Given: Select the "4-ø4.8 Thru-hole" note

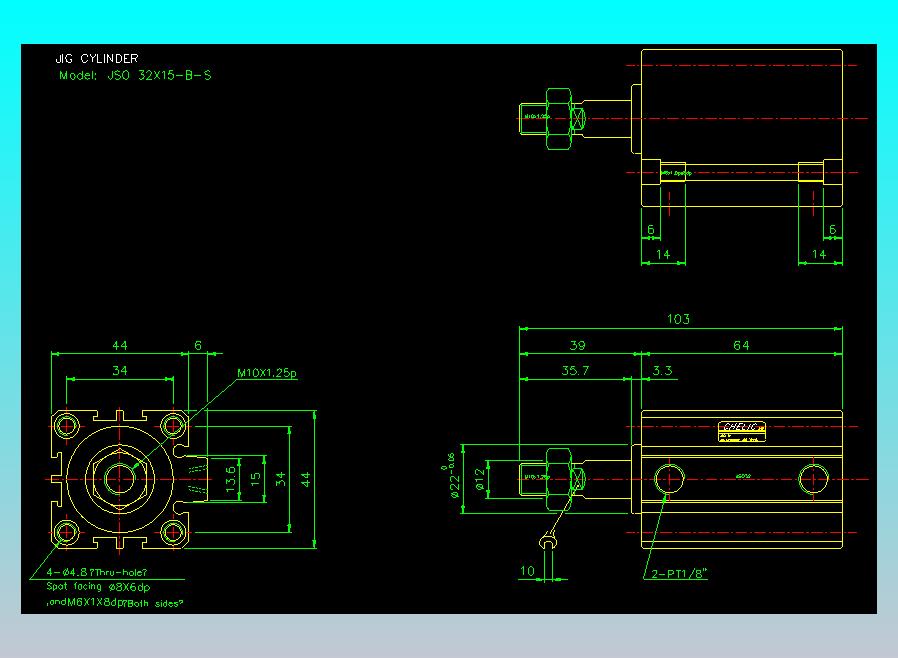Looking at the screenshot, I should tap(97, 572).
